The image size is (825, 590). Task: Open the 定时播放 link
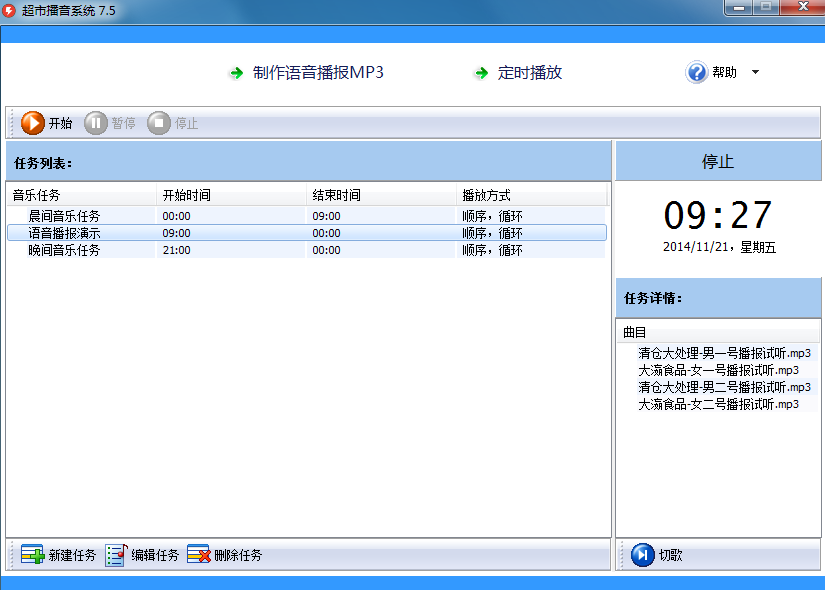pyautogui.click(x=529, y=72)
